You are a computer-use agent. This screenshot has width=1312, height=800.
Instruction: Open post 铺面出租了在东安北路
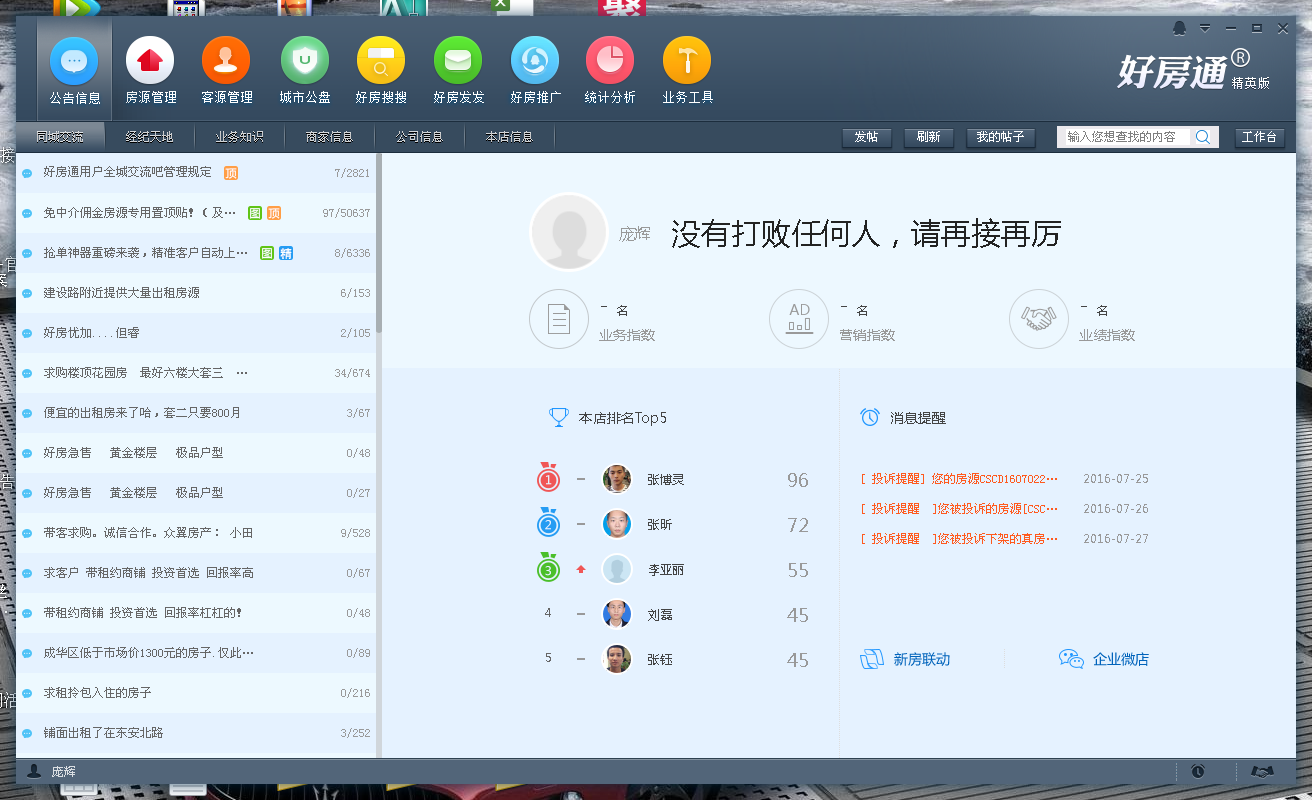(x=196, y=733)
